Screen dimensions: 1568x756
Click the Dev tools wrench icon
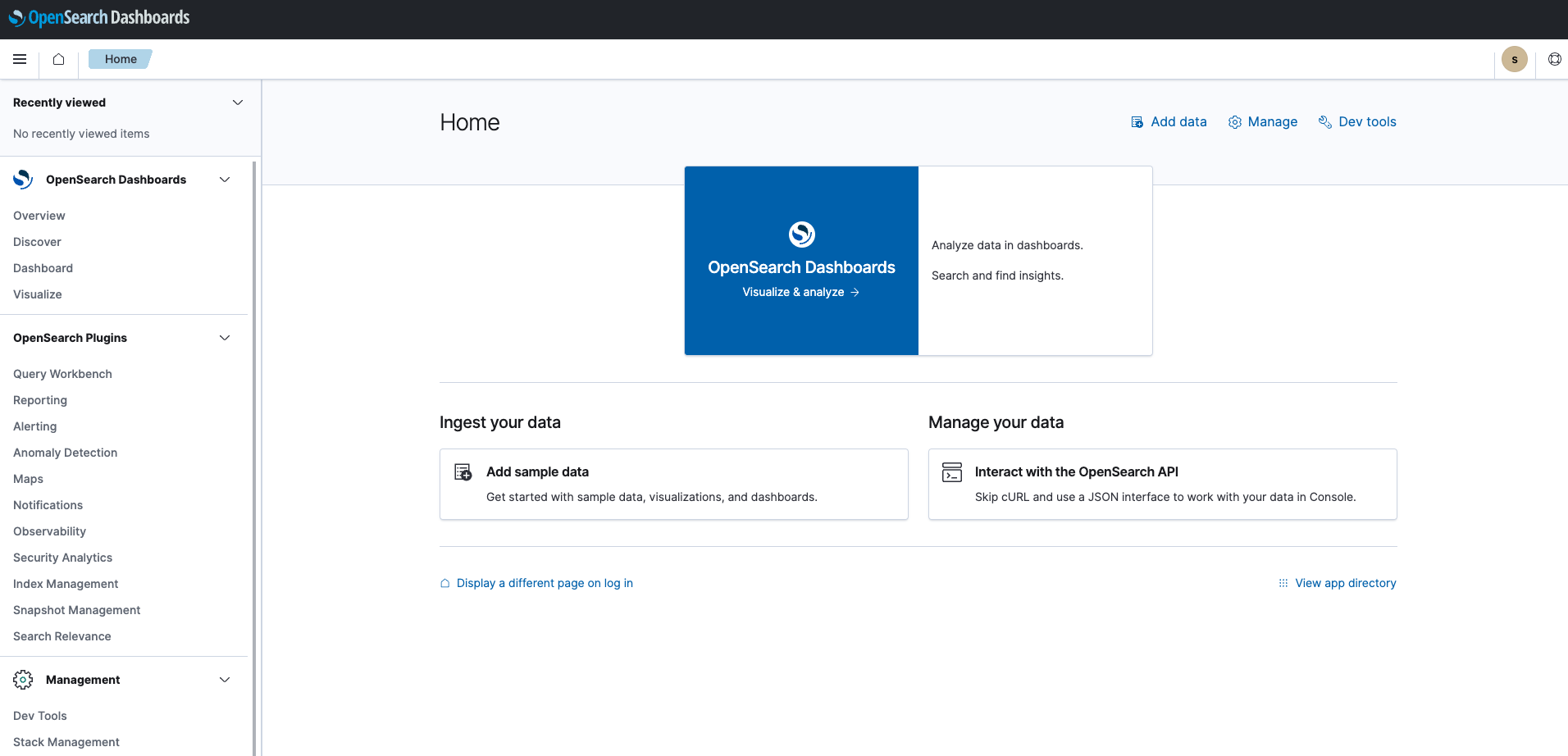click(1324, 122)
